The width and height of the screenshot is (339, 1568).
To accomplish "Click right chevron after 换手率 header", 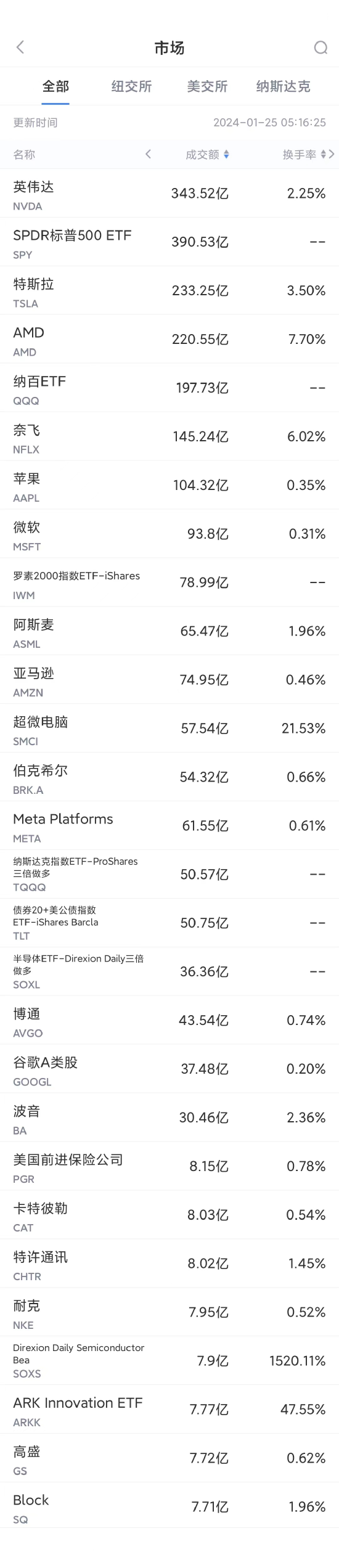I will pos(332,154).
